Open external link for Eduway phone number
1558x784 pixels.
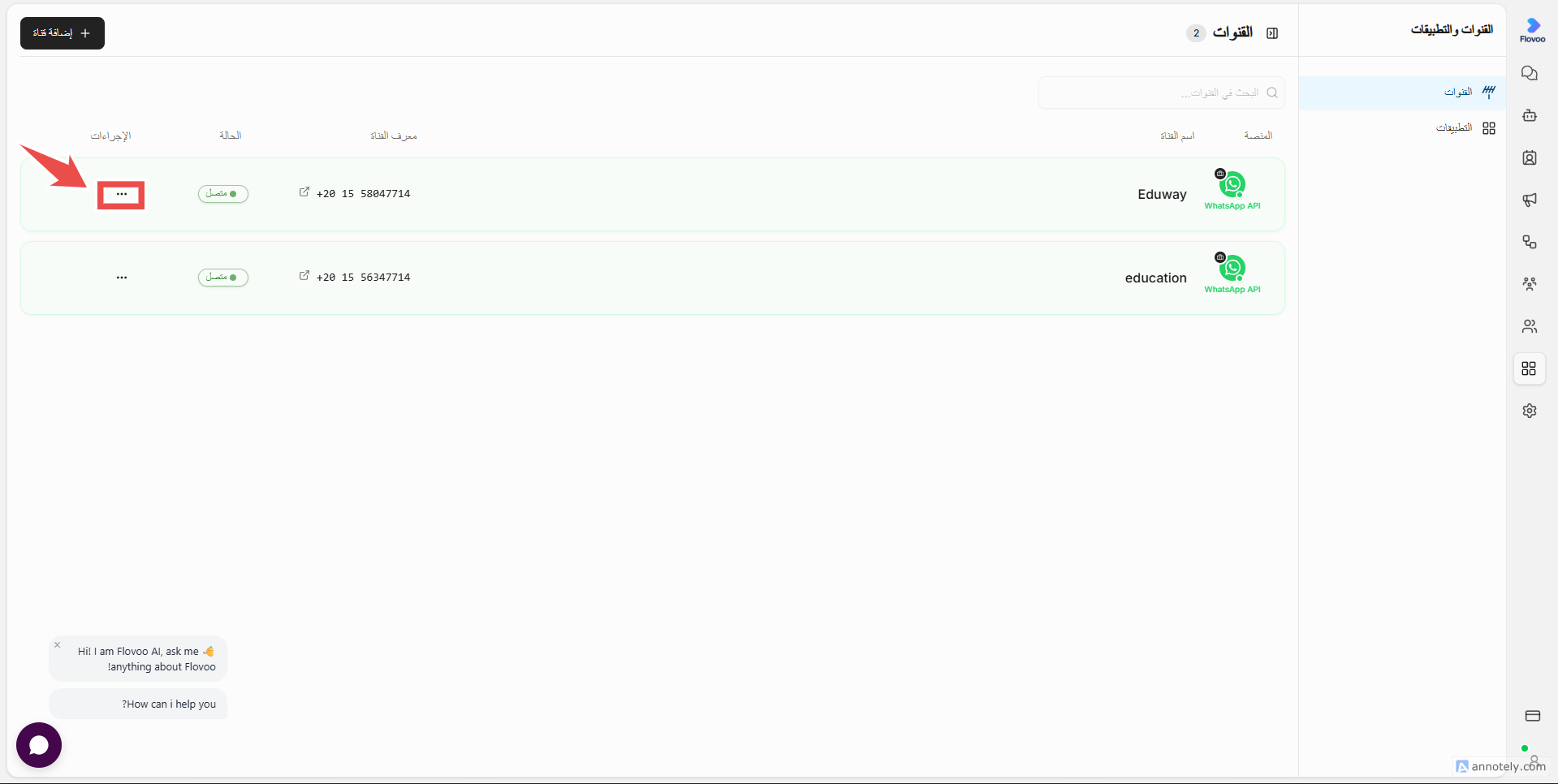(304, 192)
